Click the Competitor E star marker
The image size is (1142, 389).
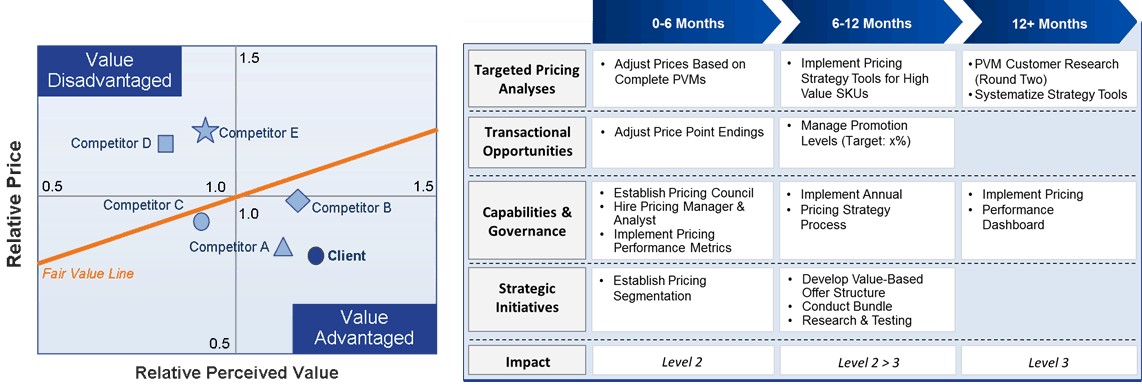tap(205, 130)
